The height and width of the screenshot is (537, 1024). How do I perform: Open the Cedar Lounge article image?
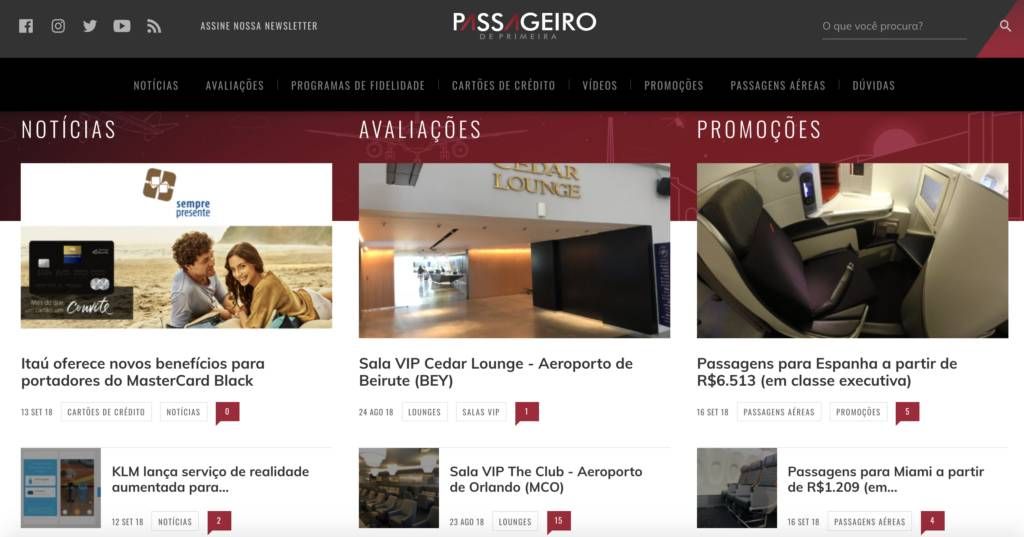[x=515, y=250]
